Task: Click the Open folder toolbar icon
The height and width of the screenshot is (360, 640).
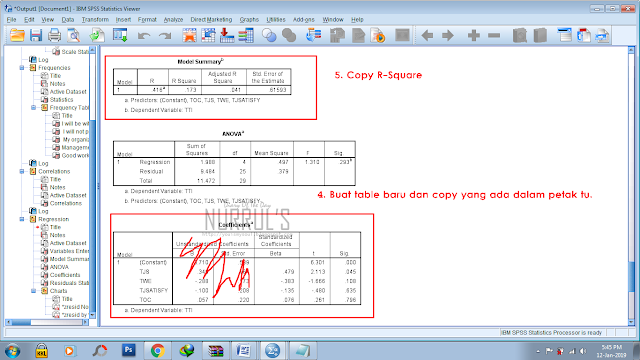Action: (18, 36)
